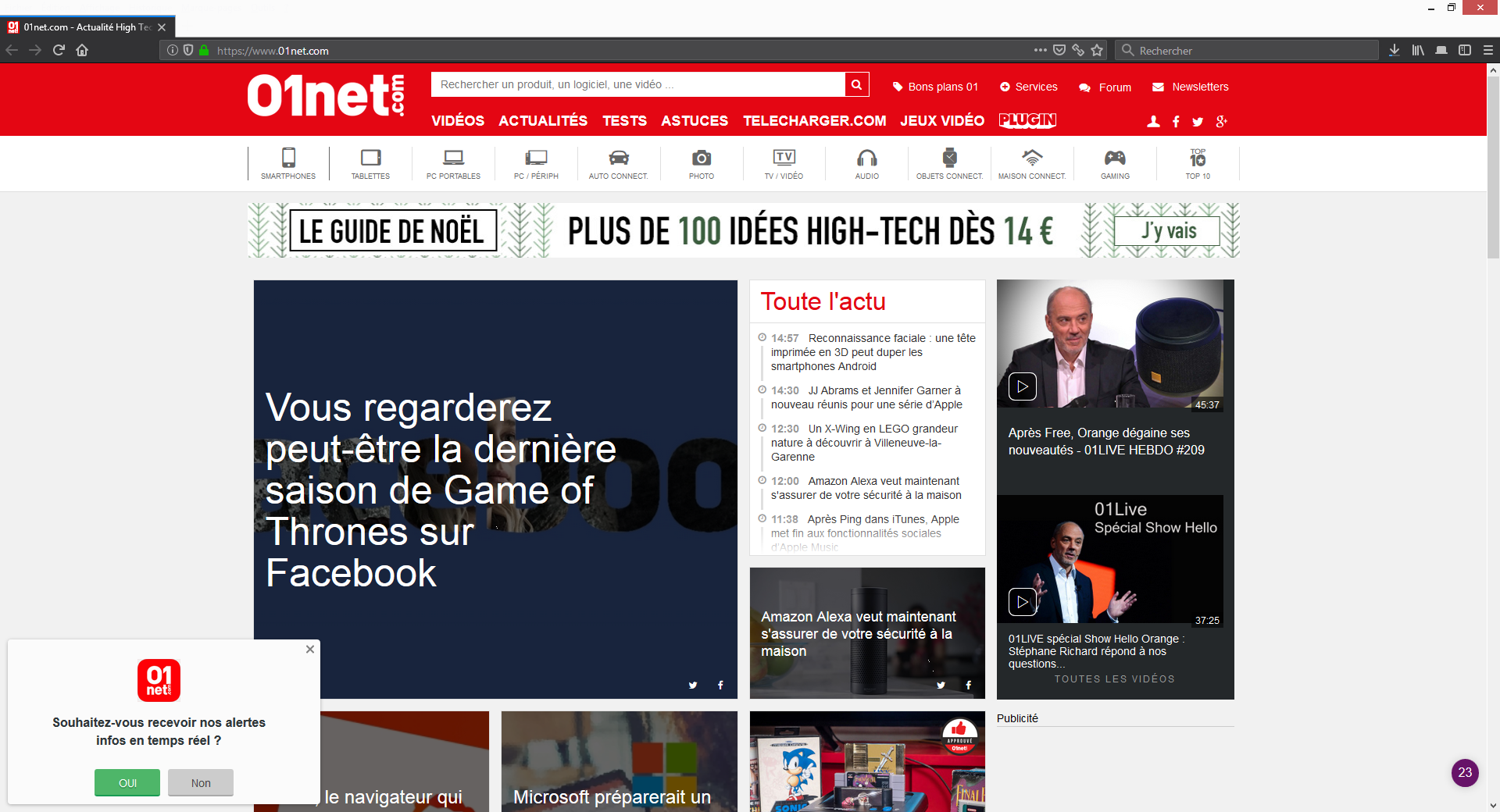Open the Toute l'actu heading
The width and height of the screenshot is (1500, 812).
(x=823, y=301)
